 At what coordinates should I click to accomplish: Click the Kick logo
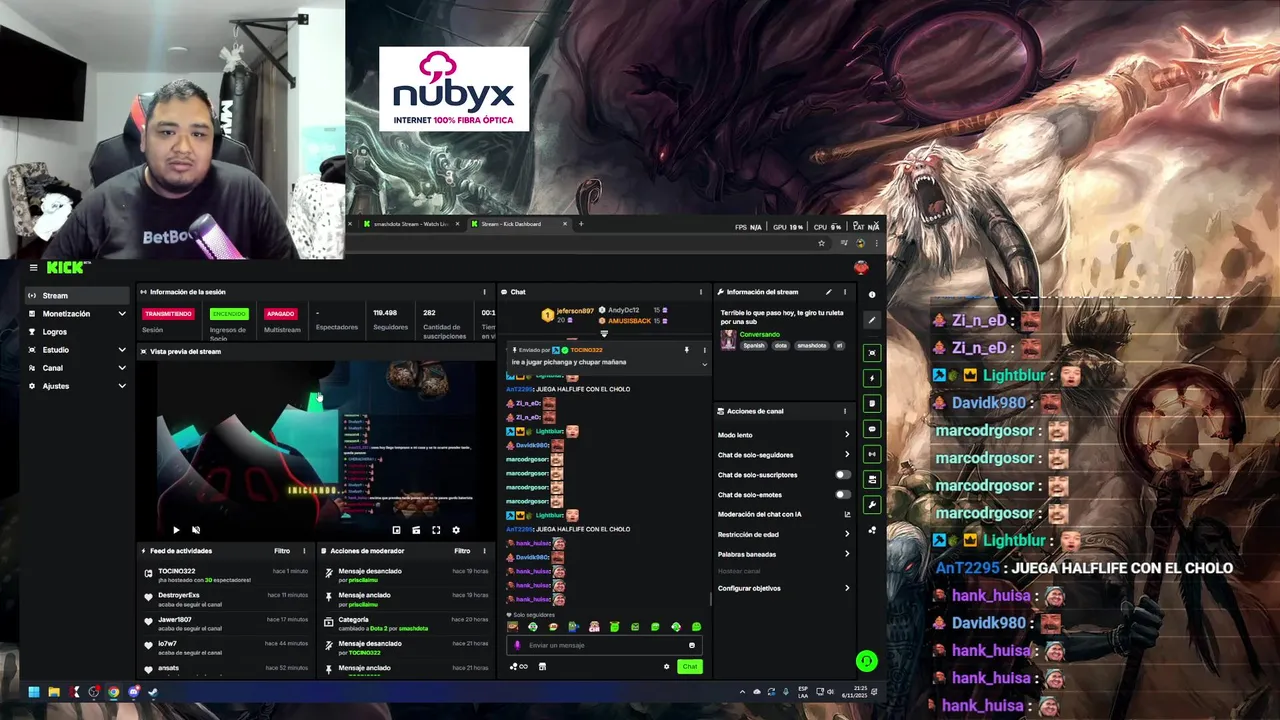(x=65, y=267)
